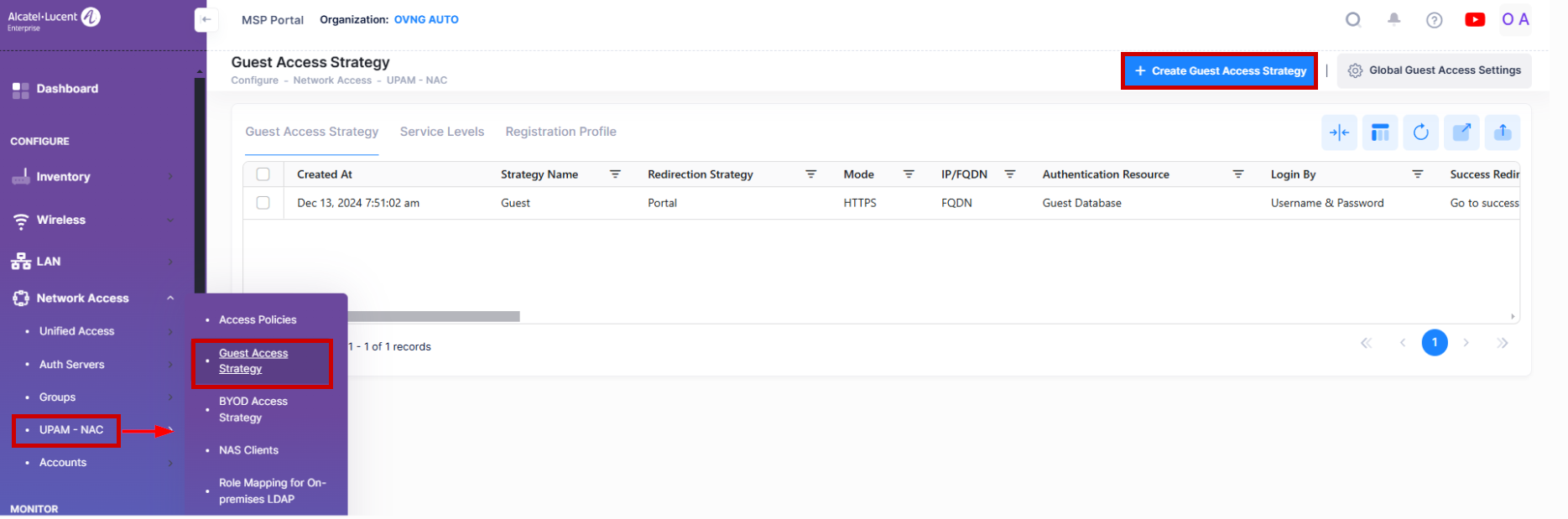Open the help question-mark icon

[1435, 20]
